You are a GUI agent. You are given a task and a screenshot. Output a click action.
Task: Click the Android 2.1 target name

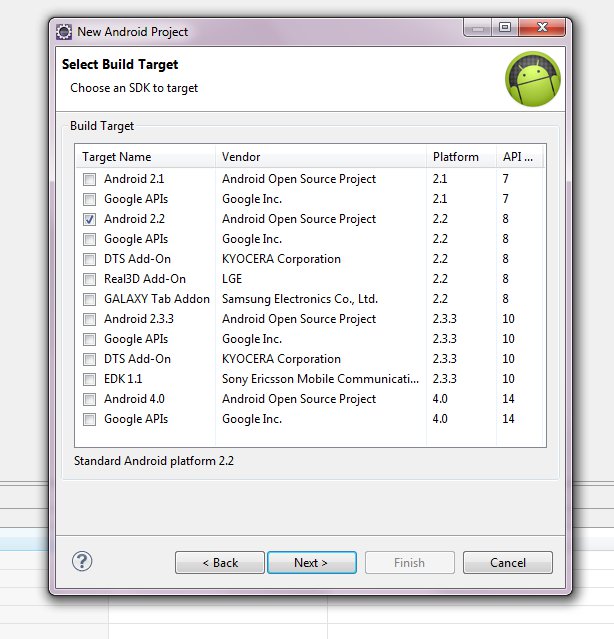tap(134, 179)
